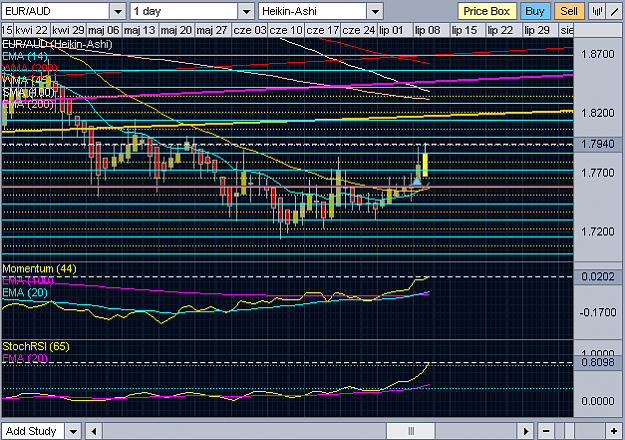
Task: Click the 0.8098 StochRSI value marker
Action: tap(597, 362)
